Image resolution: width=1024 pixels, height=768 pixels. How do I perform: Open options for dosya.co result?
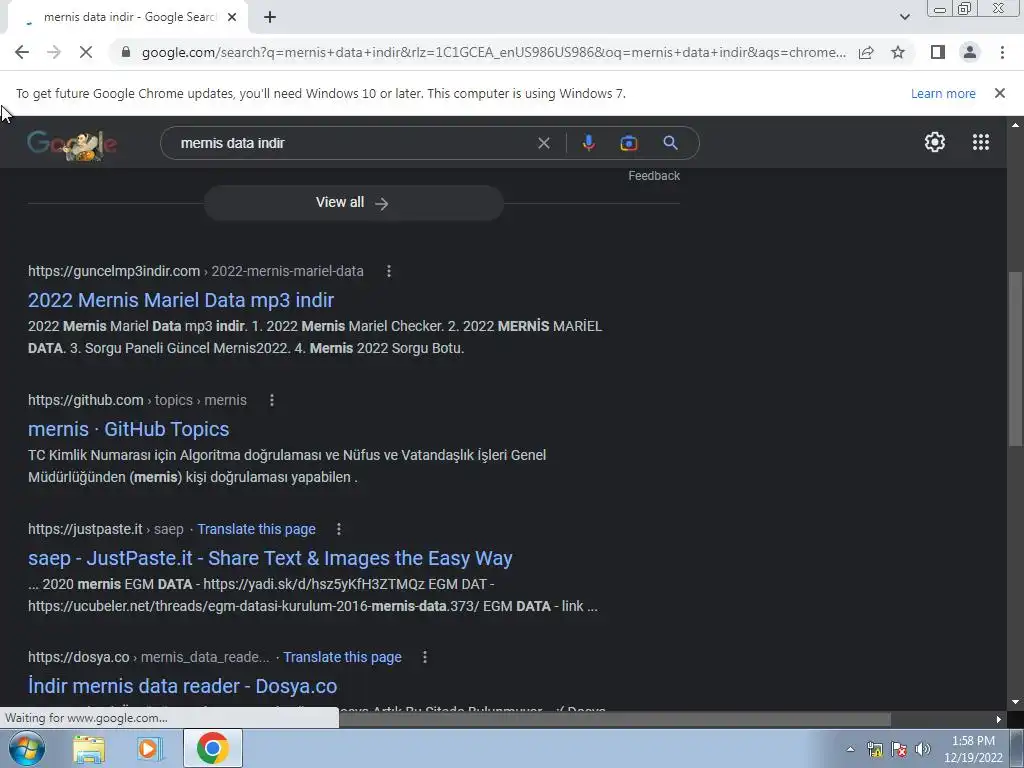point(424,657)
